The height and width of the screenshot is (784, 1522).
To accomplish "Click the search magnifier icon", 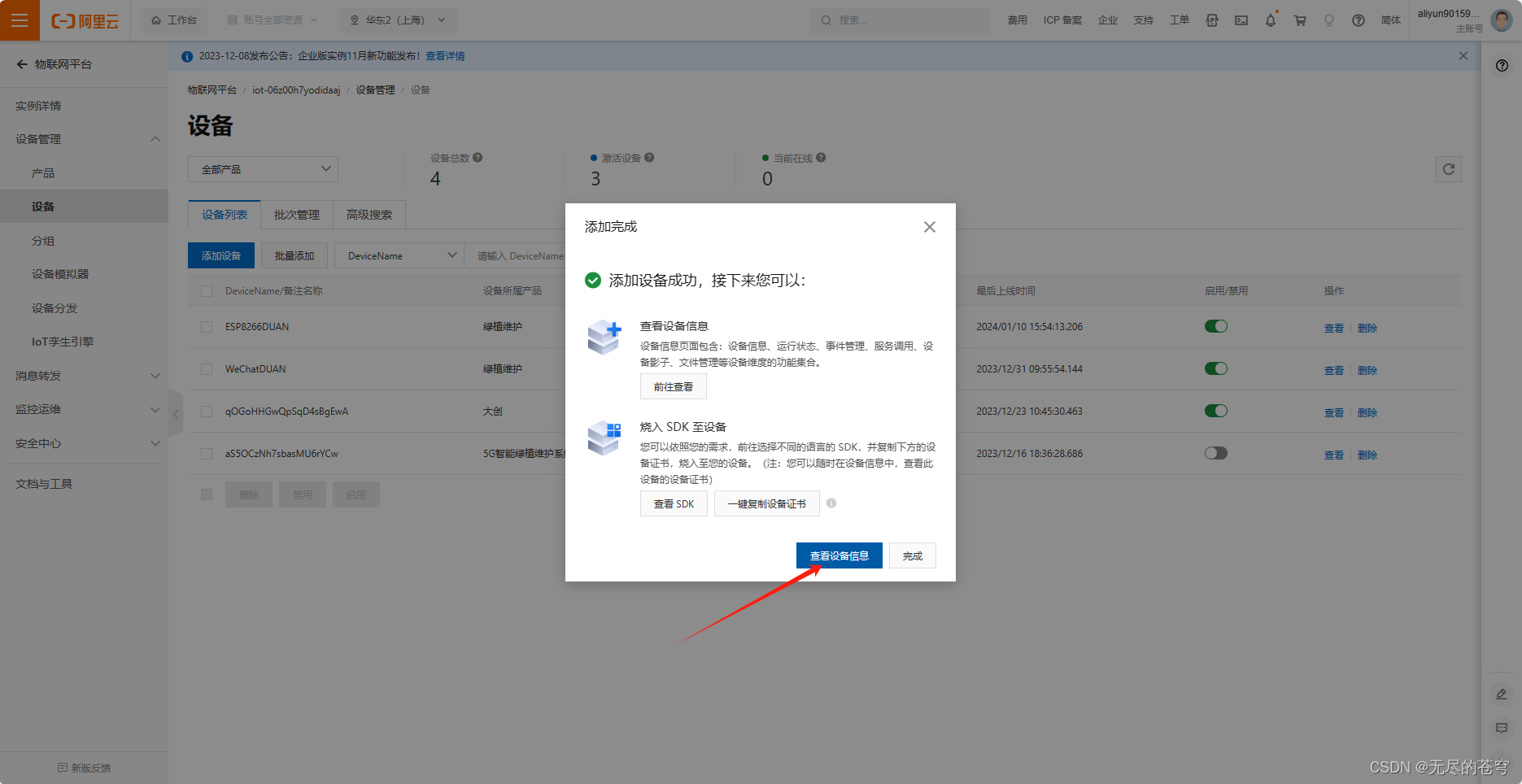I will coord(826,20).
